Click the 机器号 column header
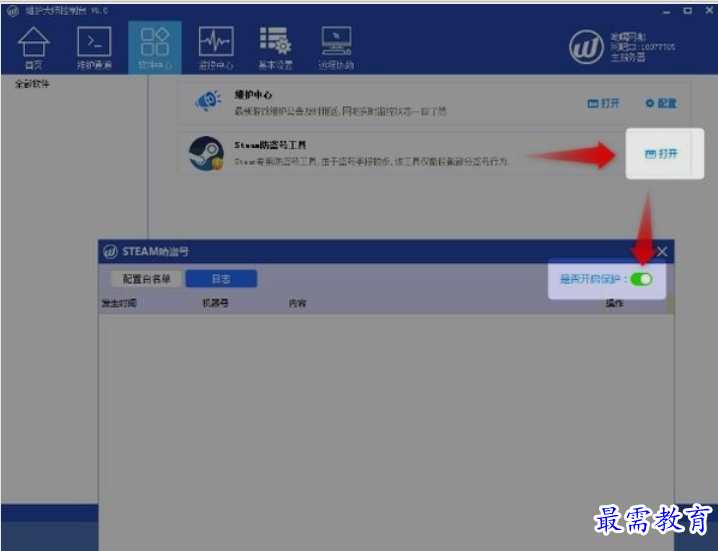This screenshot has width=718, height=551. pyautogui.click(x=215, y=303)
